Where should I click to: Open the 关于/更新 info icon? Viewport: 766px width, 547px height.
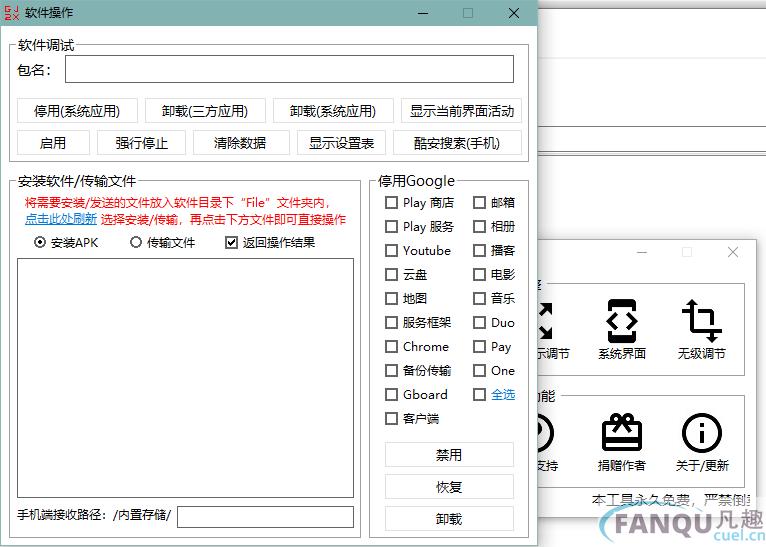(702, 433)
